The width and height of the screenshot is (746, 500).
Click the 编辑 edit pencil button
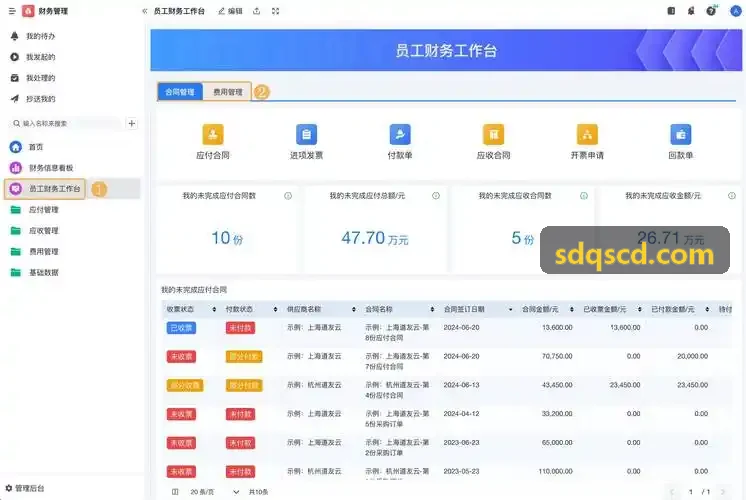pyautogui.click(x=230, y=11)
